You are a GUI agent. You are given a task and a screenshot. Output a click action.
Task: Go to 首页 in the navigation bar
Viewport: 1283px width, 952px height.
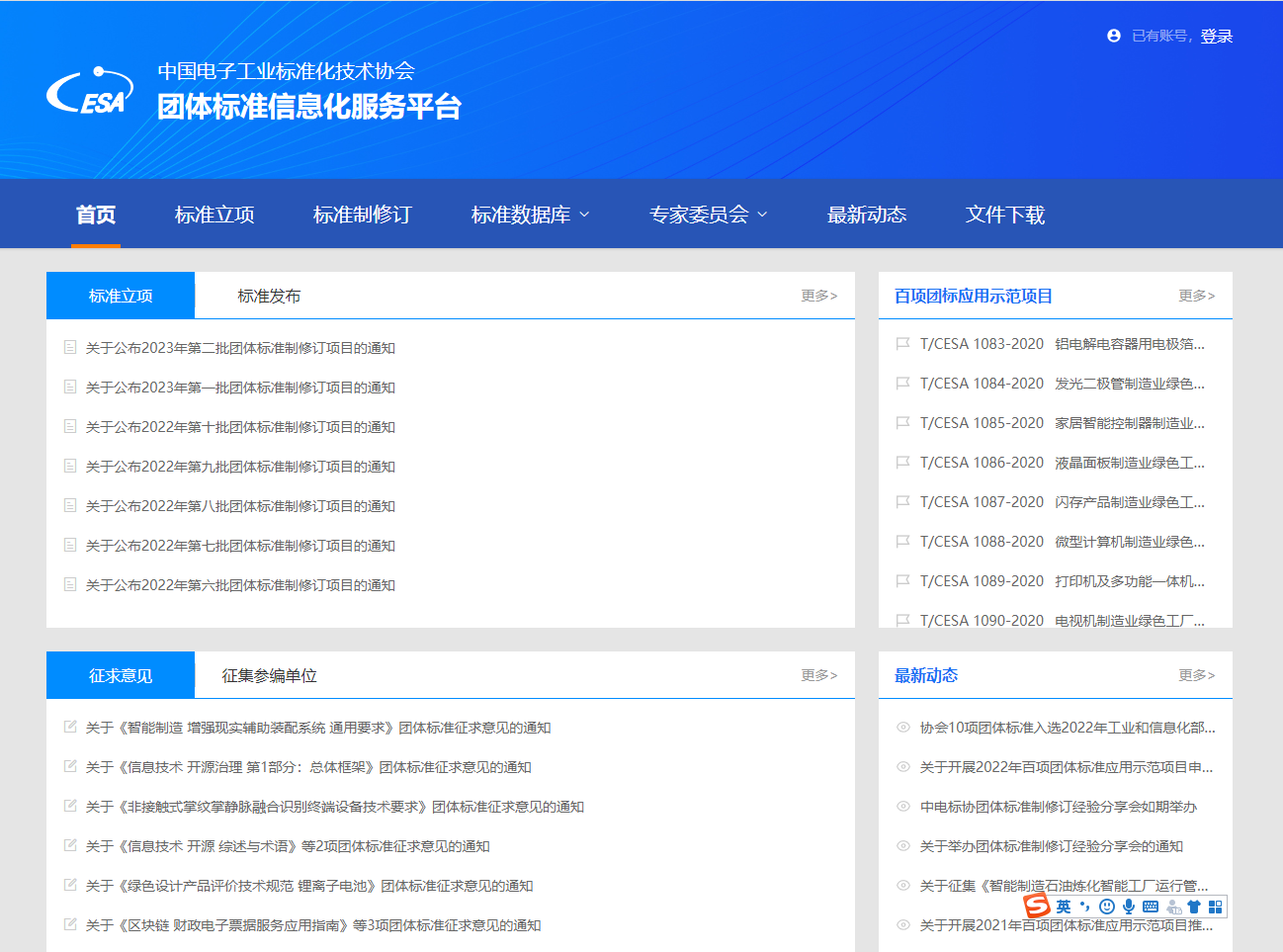[x=96, y=215]
